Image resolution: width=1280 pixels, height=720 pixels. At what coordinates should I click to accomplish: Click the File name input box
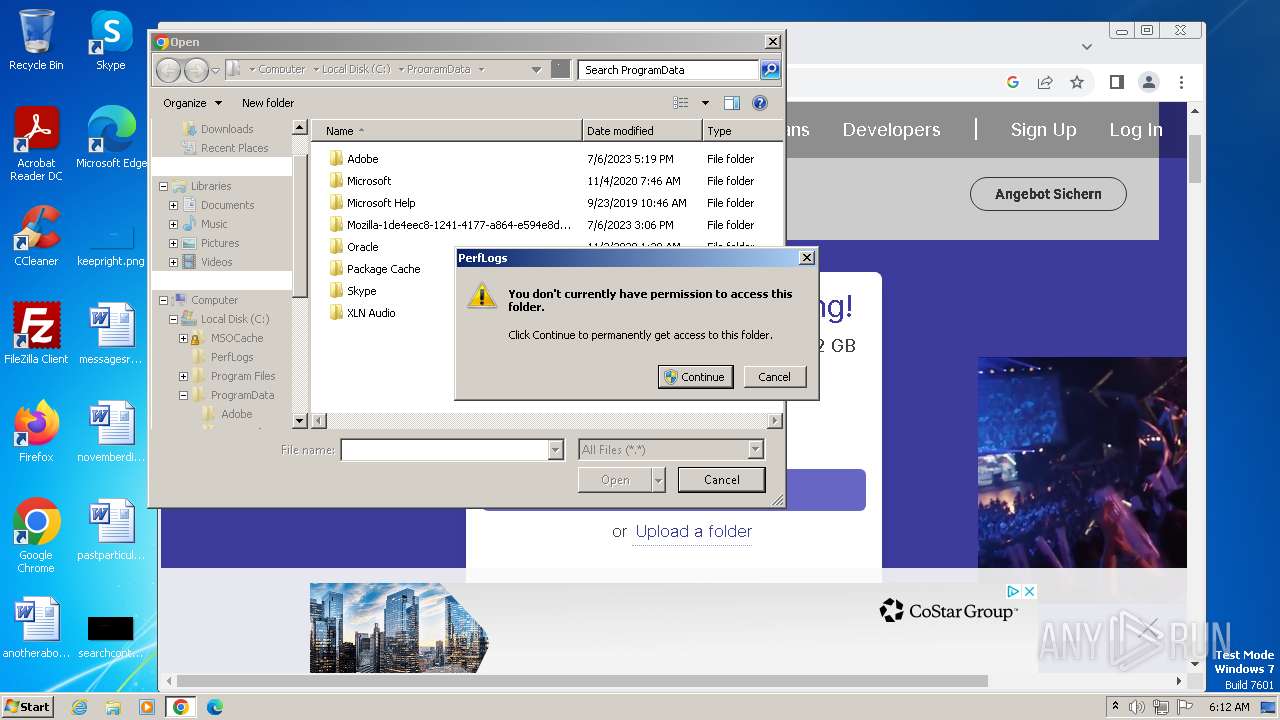(445, 450)
